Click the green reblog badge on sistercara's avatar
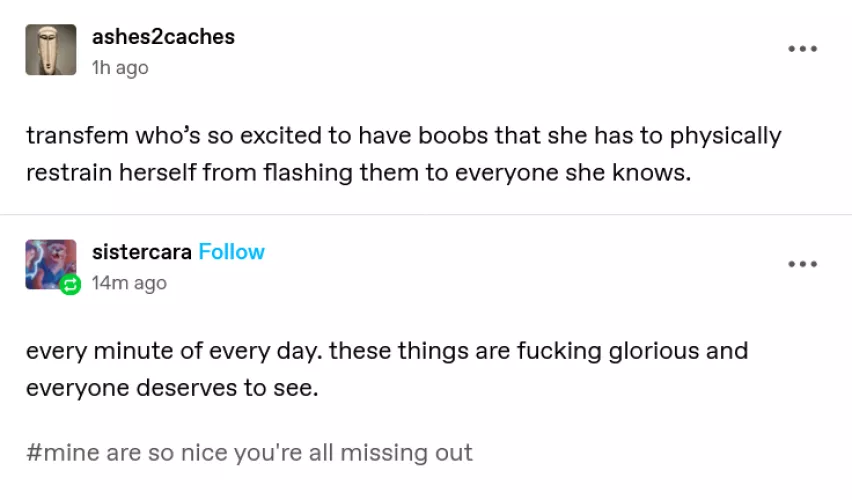 70,285
